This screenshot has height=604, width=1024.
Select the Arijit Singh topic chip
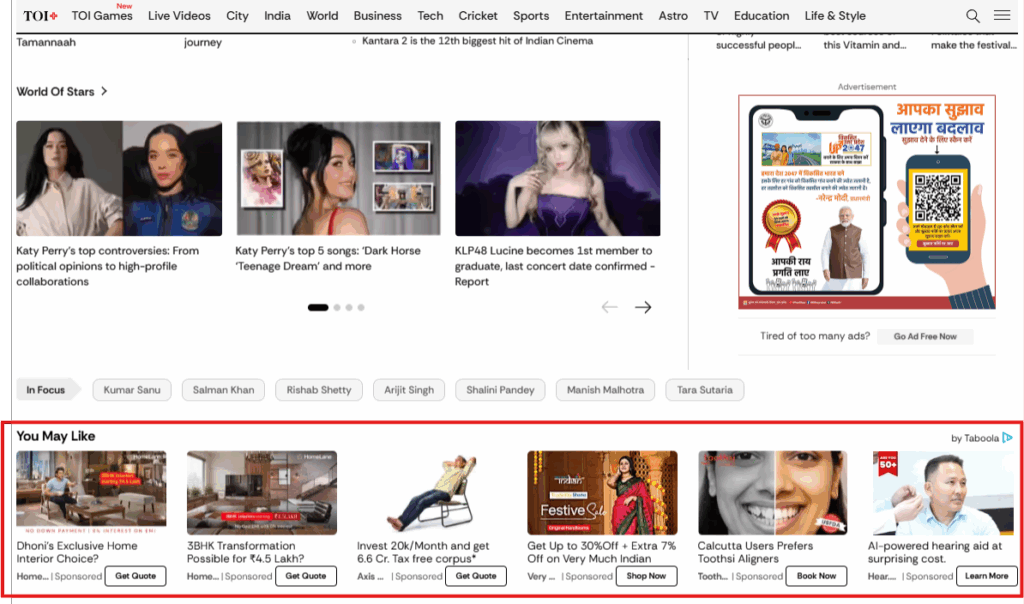tap(409, 390)
